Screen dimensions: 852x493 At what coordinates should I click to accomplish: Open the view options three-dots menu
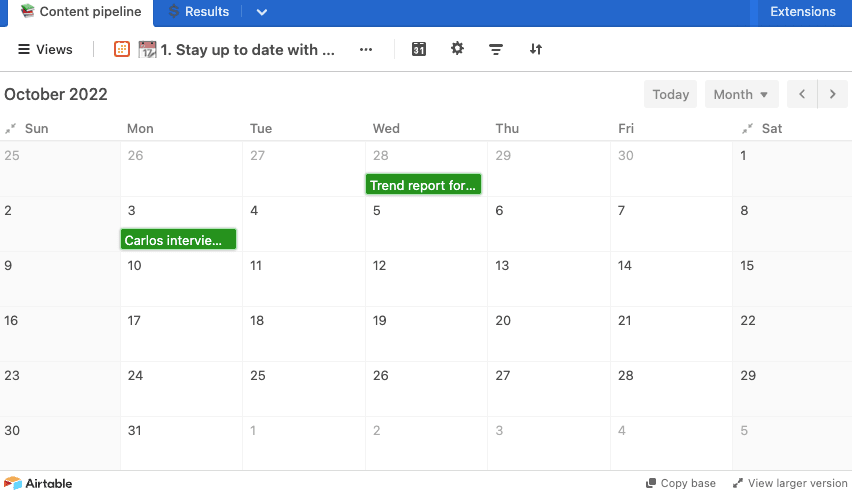(x=366, y=49)
